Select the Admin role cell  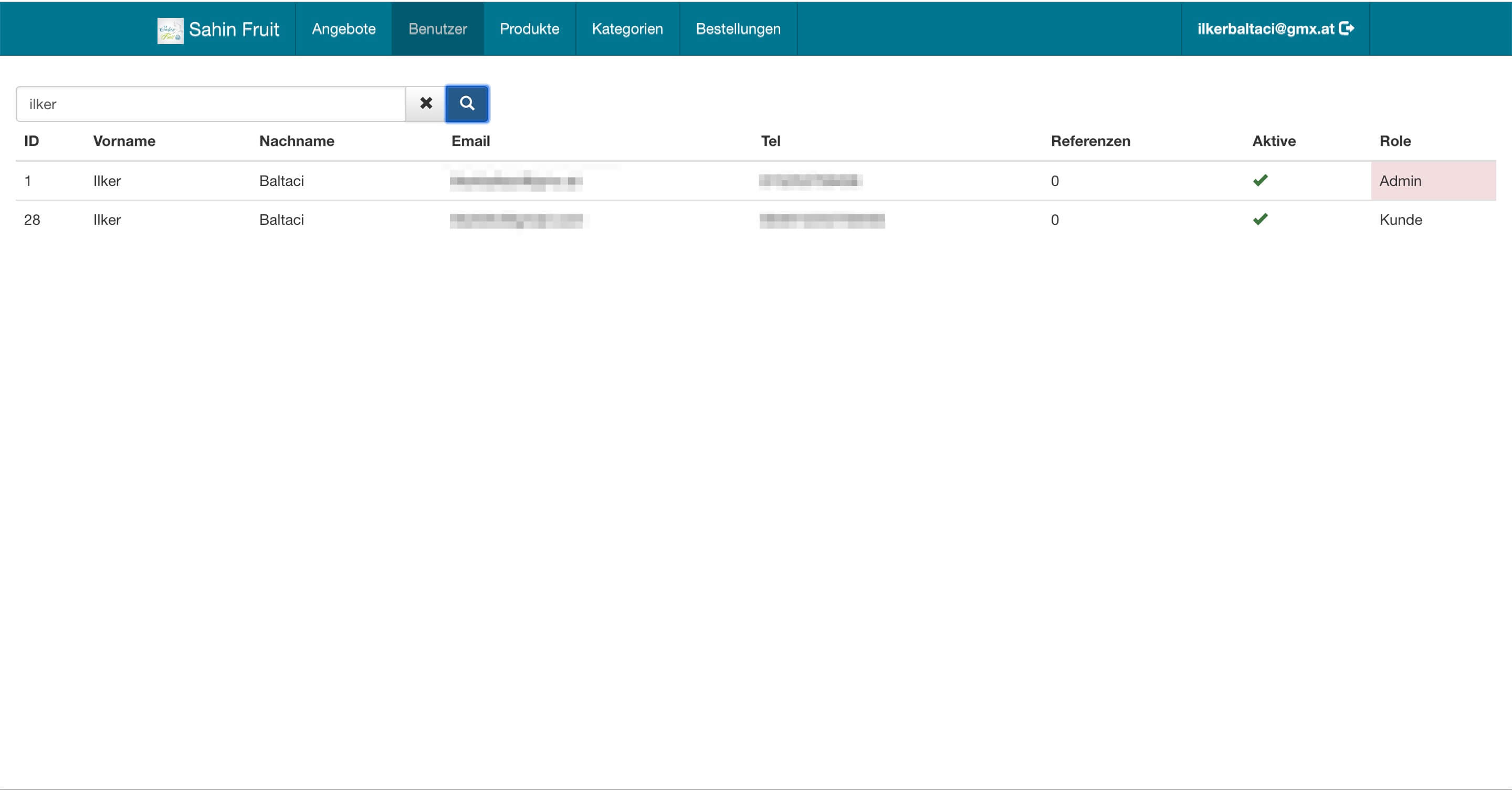[x=1400, y=181]
